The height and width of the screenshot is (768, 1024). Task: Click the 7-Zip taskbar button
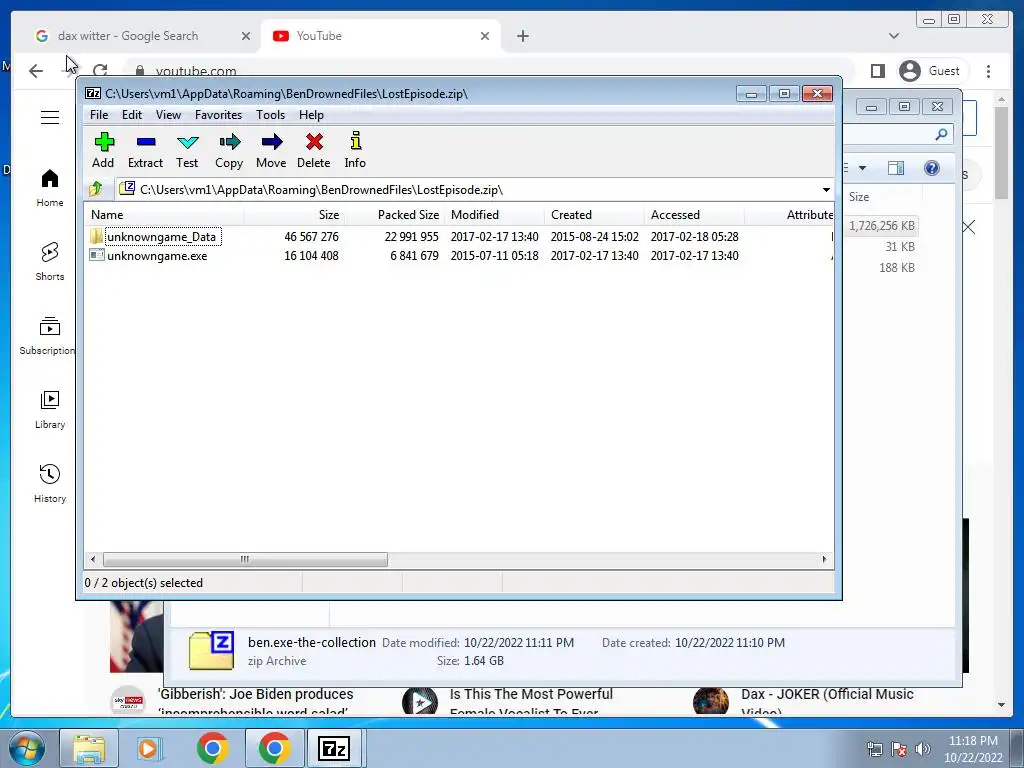pyautogui.click(x=334, y=748)
